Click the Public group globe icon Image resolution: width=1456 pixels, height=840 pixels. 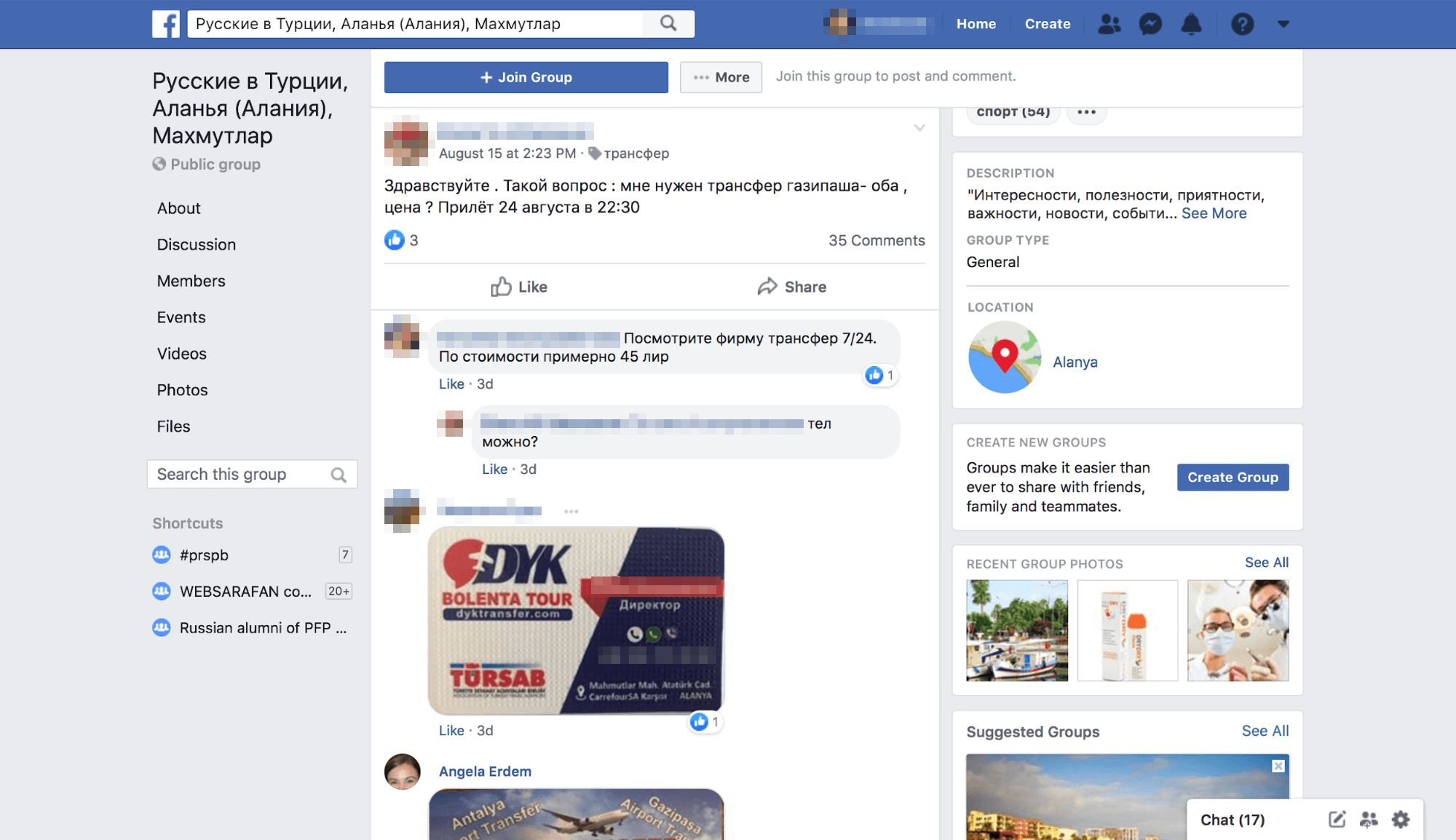(159, 164)
